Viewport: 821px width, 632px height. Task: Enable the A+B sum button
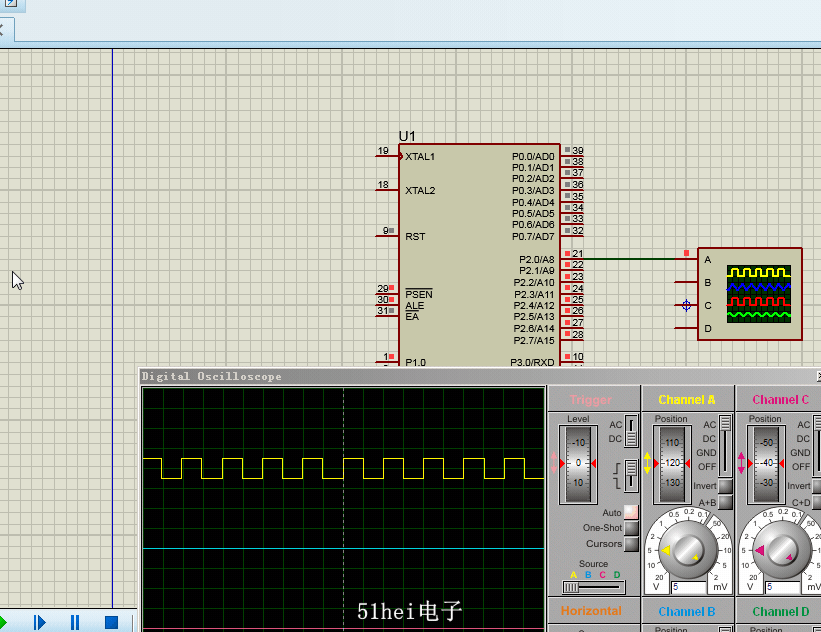725,502
